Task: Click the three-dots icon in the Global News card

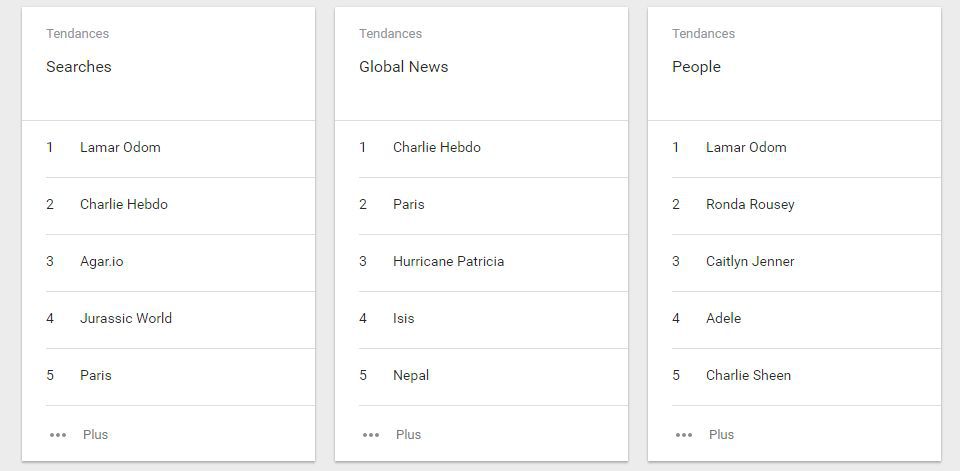Action: [371, 435]
